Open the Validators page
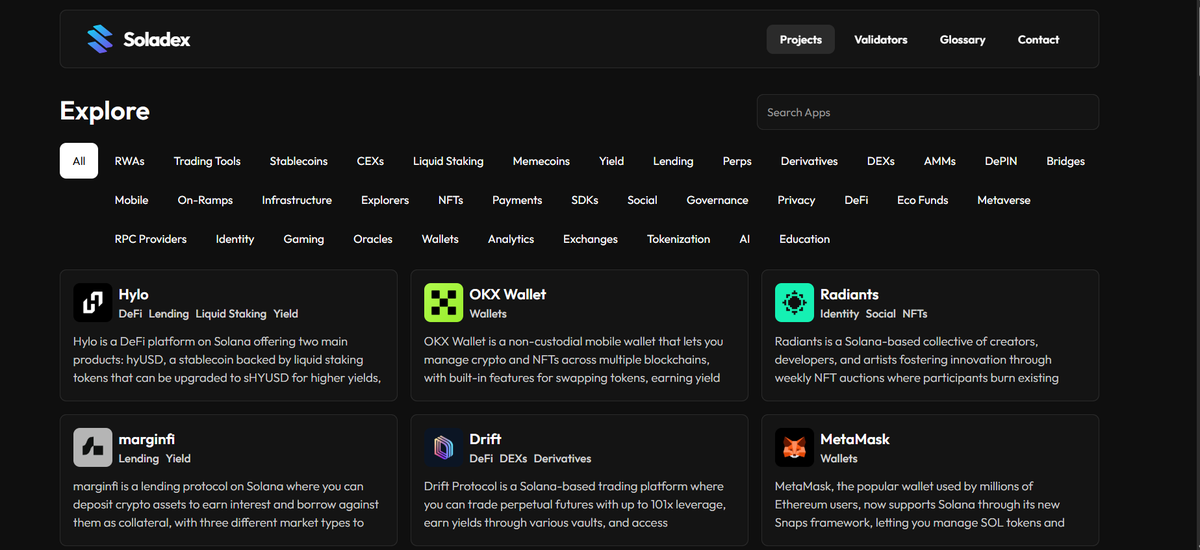The image size is (1200, 550). 881,40
